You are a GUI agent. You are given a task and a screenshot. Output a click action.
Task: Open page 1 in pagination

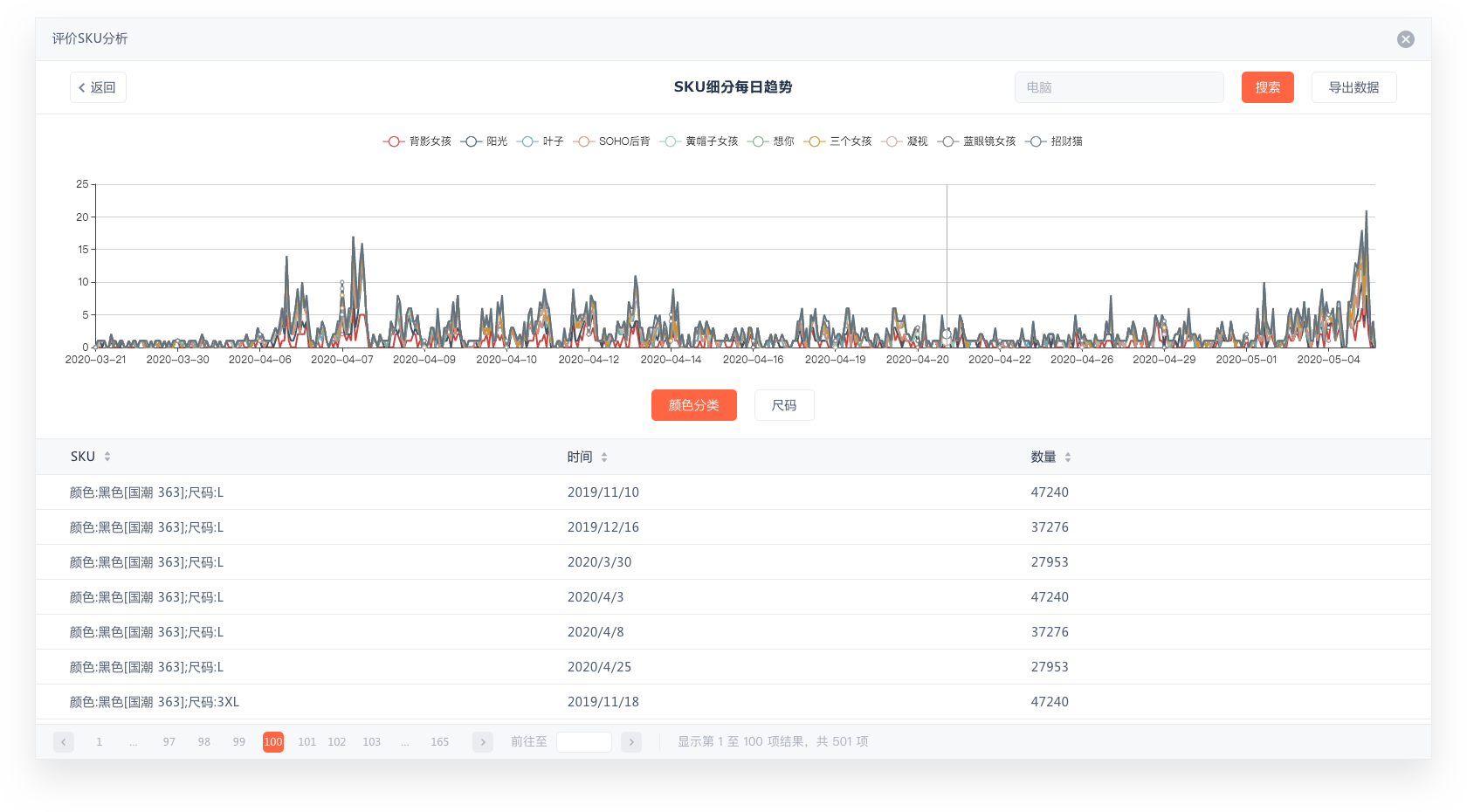click(x=99, y=742)
